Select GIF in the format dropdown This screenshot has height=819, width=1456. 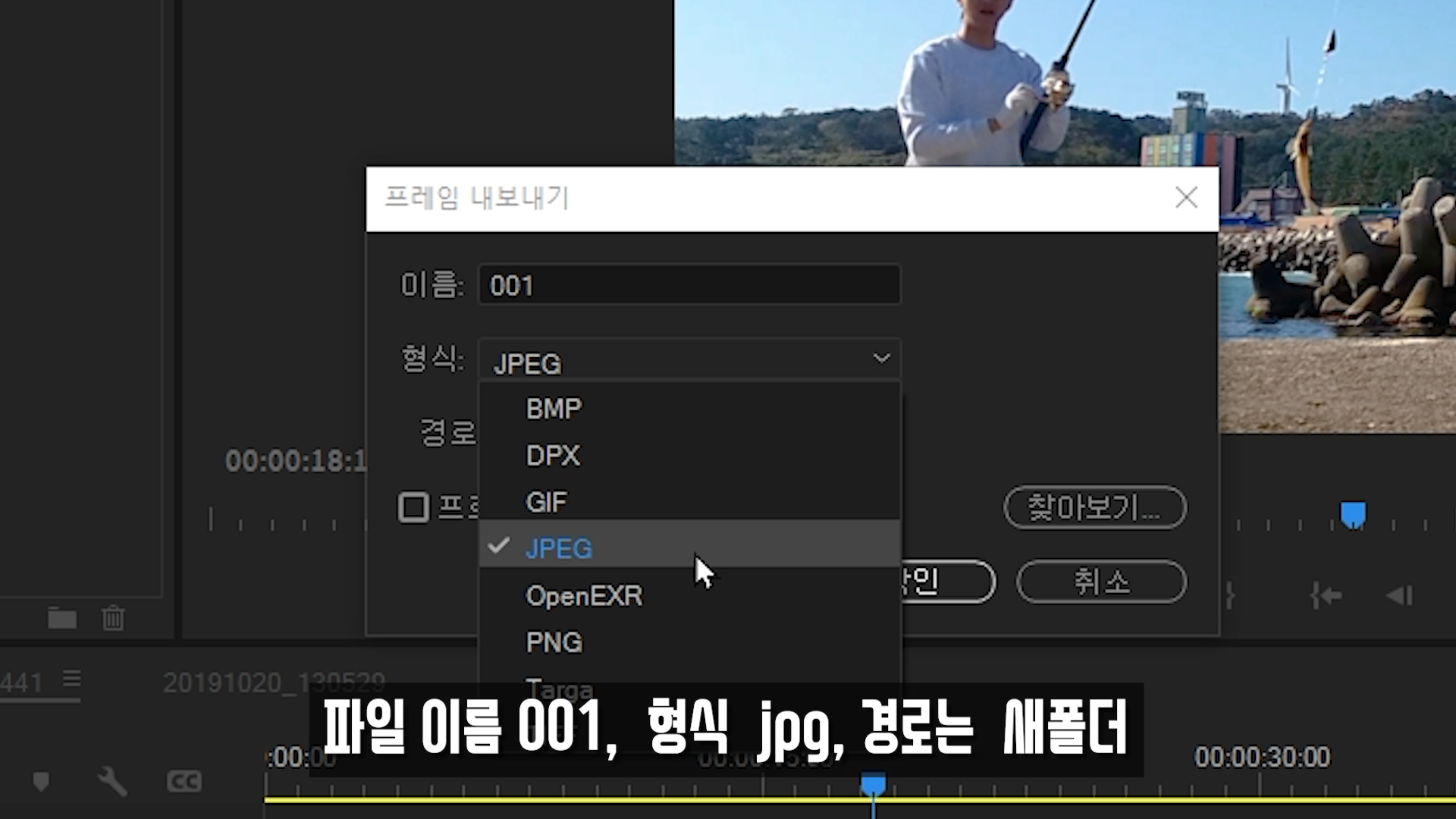[x=546, y=502]
